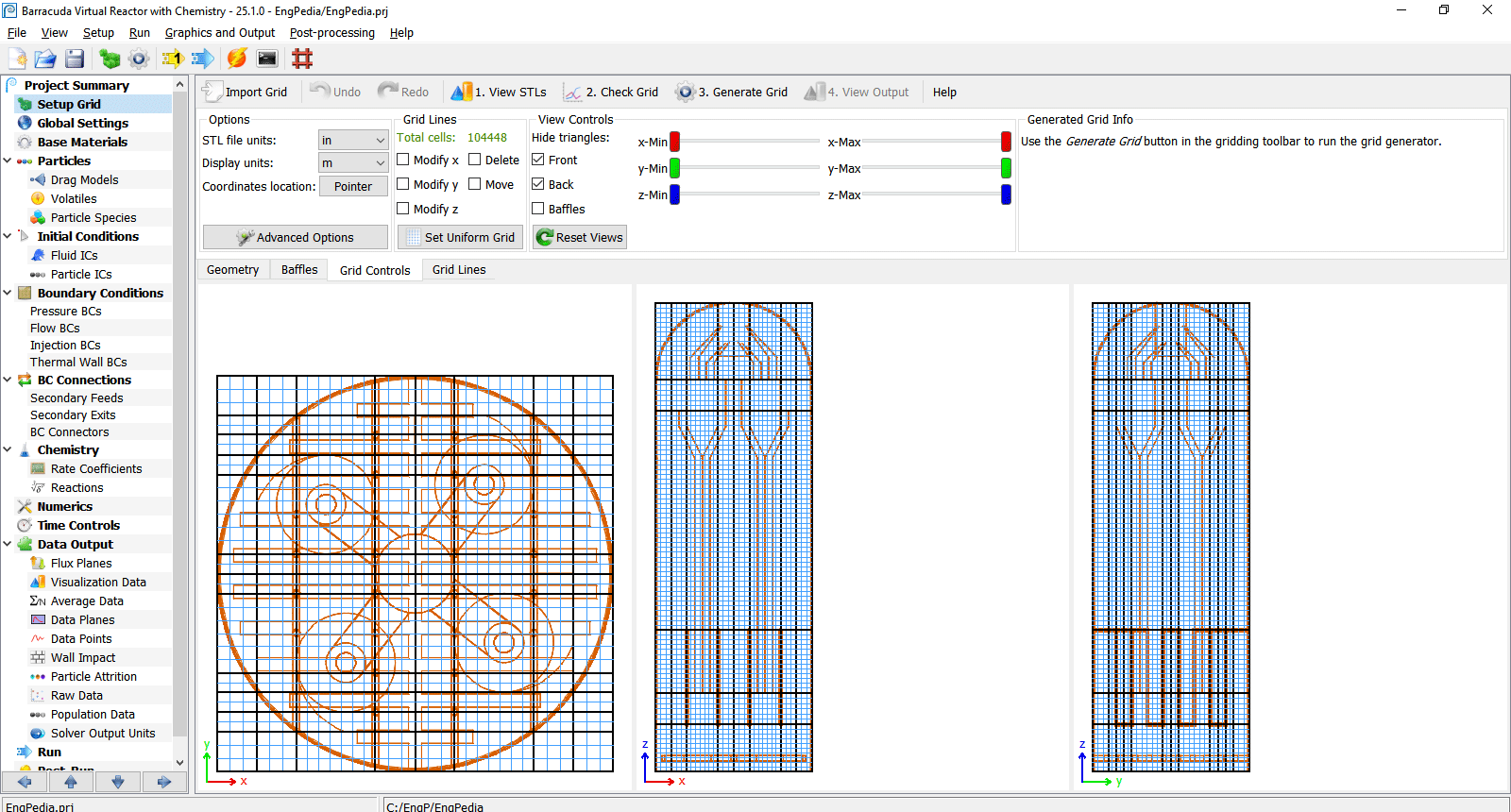This screenshot has height=812, width=1511.
Task: Click the Advanced Options button
Action: [x=295, y=237]
